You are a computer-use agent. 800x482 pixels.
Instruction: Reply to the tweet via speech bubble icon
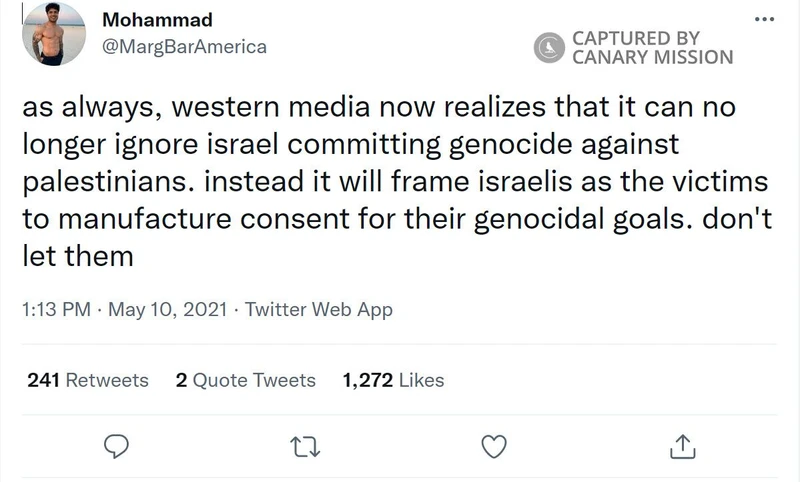[x=119, y=444]
